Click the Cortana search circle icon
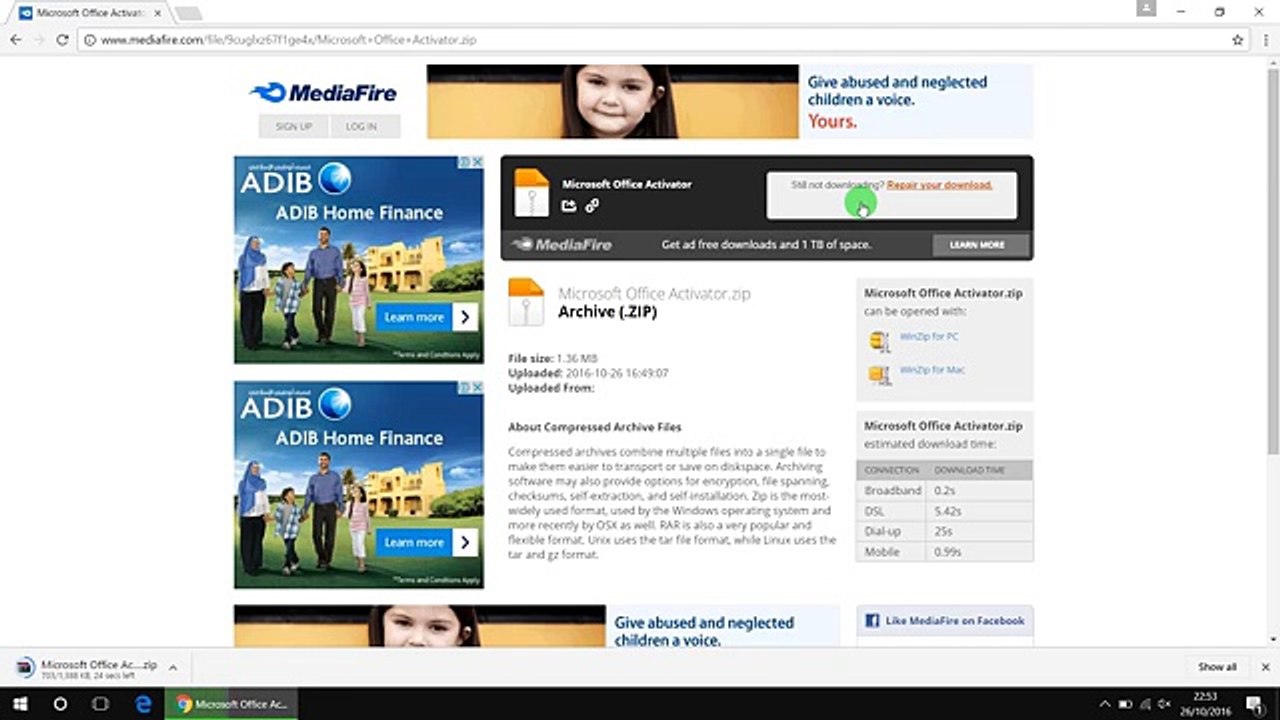This screenshot has width=1280, height=720. 60,704
